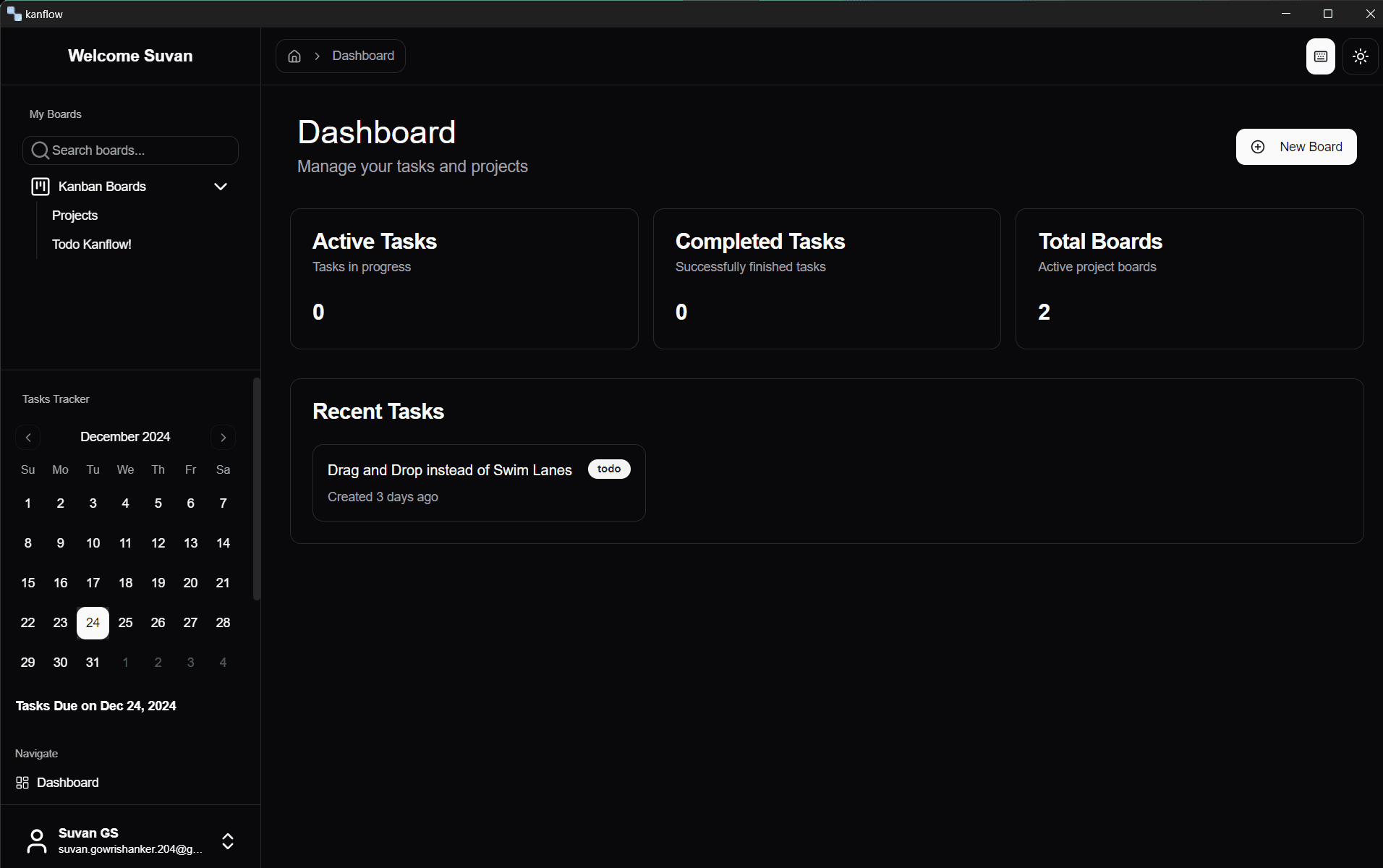This screenshot has width=1383, height=868.
Task: Click the kanflow app logo in title bar
Action: (14, 14)
